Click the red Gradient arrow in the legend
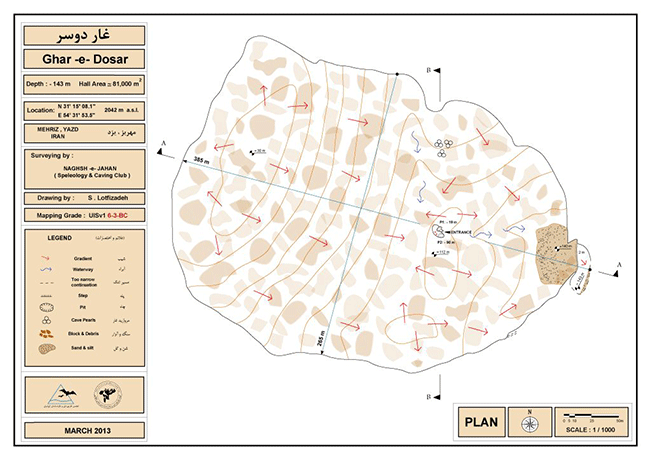This screenshot has height=459, width=650. [45, 258]
